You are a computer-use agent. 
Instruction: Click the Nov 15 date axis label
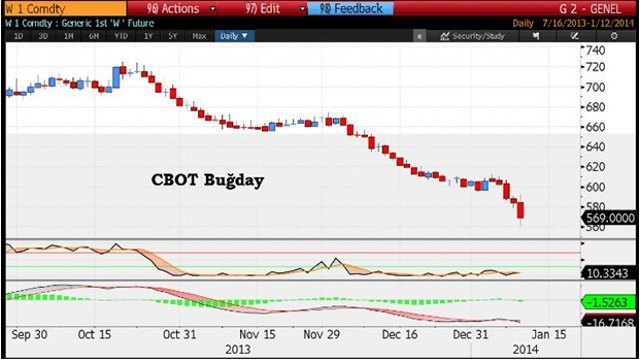(257, 335)
